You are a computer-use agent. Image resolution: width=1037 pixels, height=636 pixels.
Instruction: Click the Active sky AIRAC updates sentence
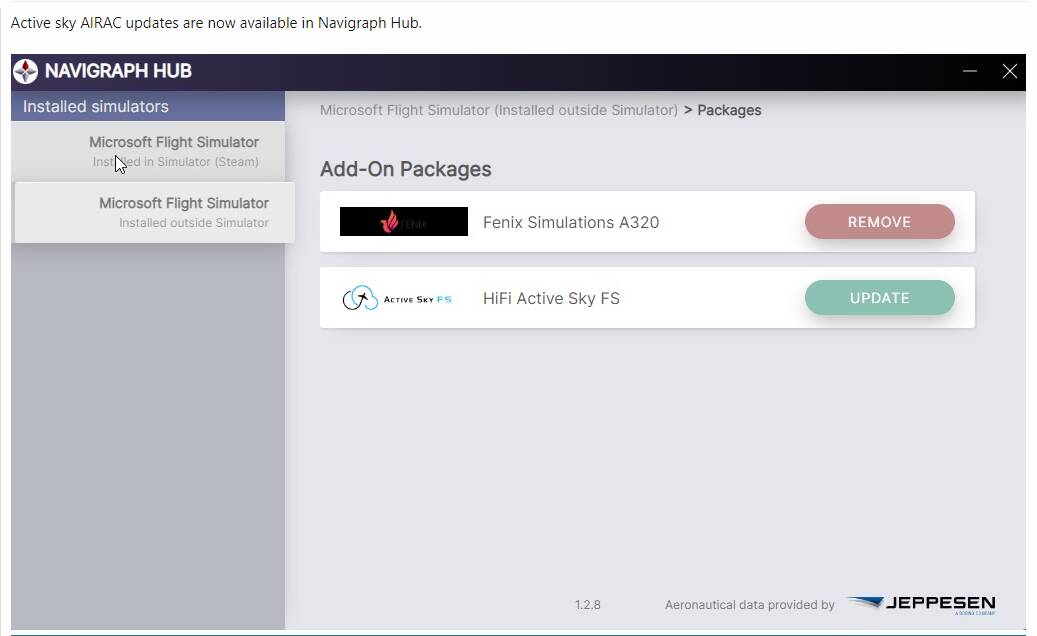click(216, 23)
